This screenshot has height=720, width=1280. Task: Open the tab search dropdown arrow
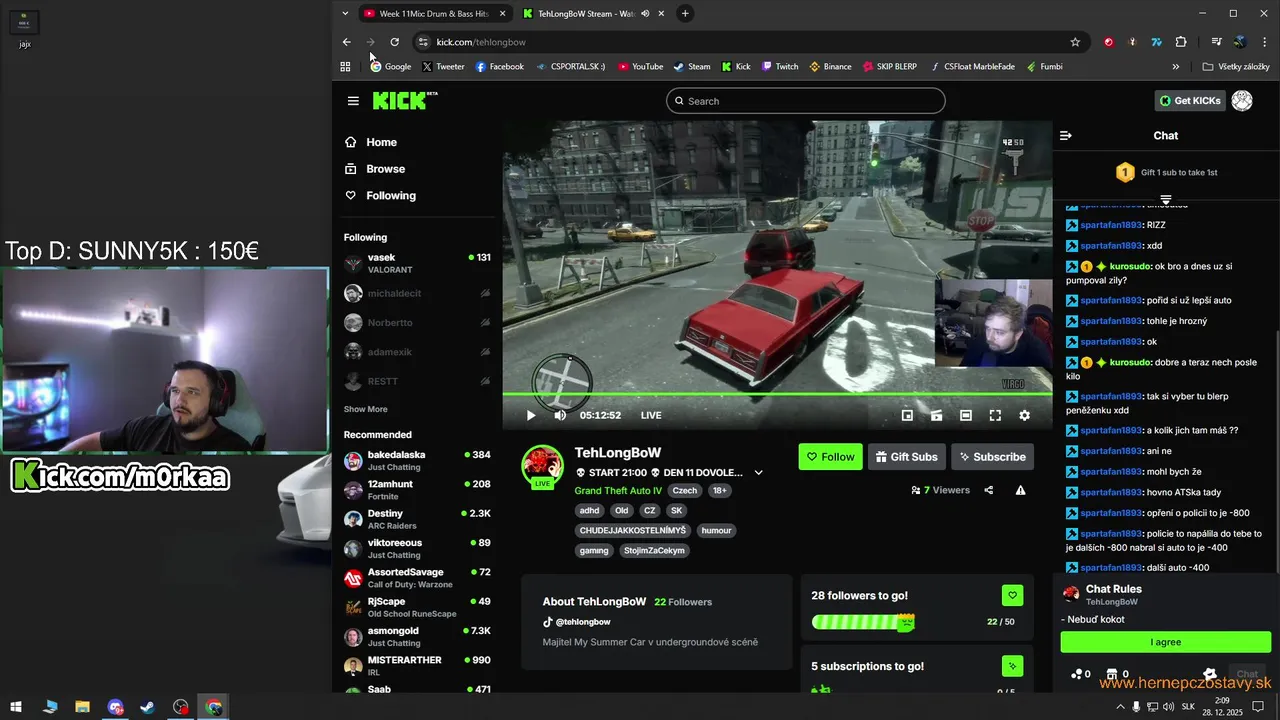[345, 14]
